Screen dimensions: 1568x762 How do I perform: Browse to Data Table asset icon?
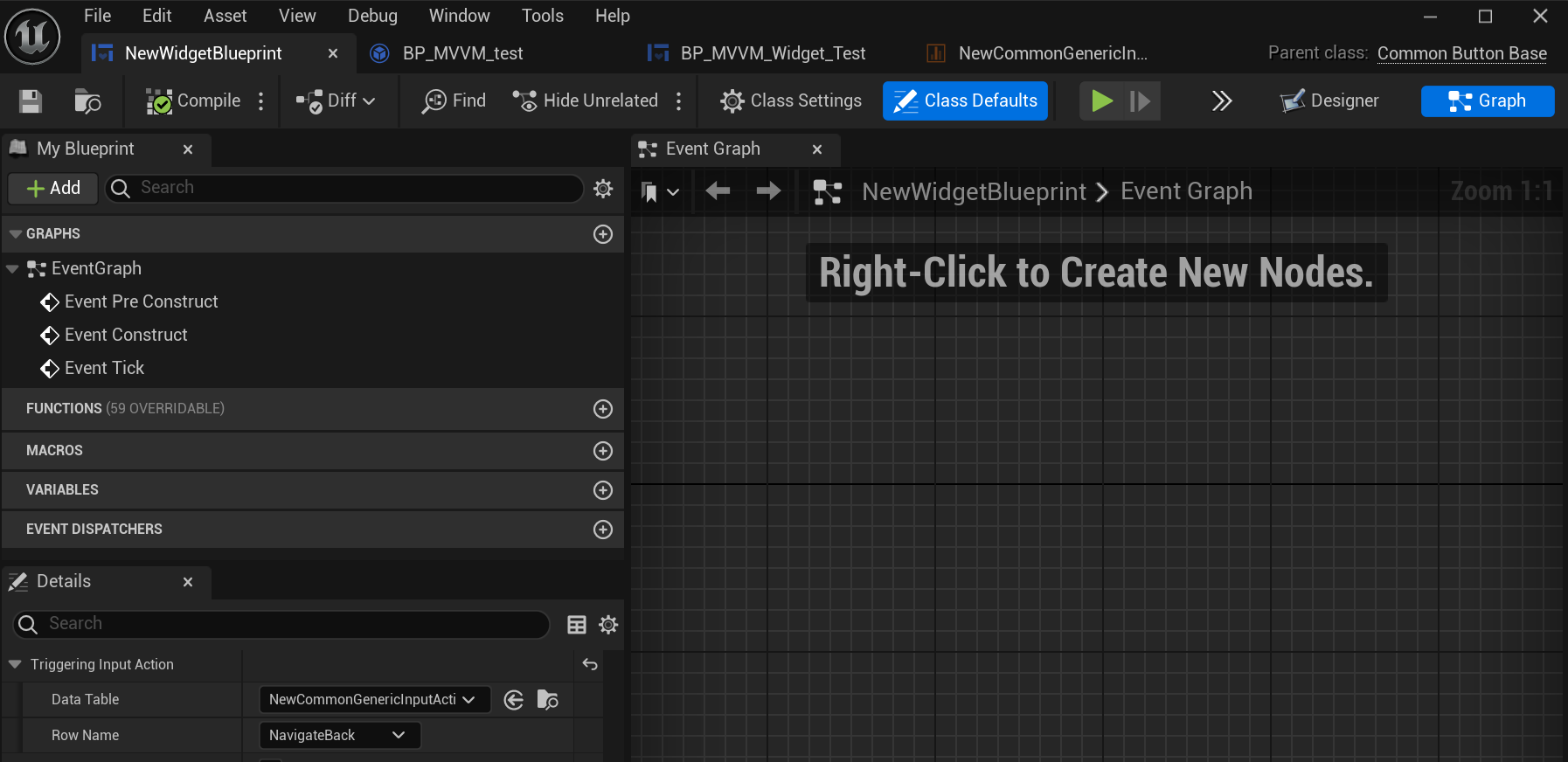click(x=548, y=700)
